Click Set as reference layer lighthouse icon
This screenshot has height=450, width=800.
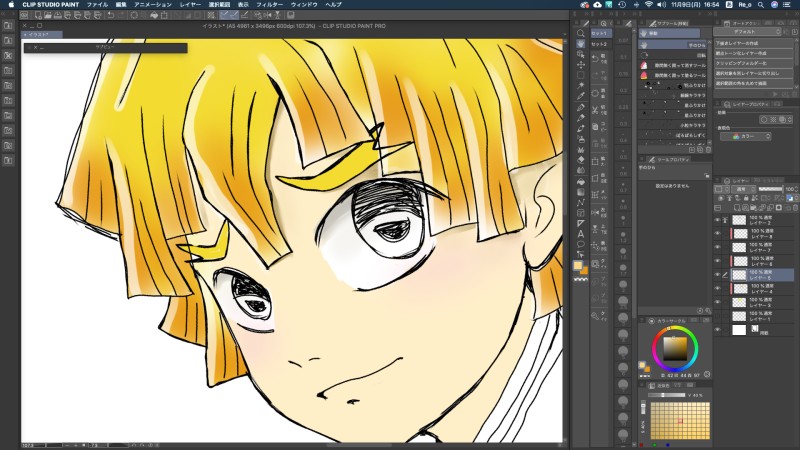coord(730,198)
